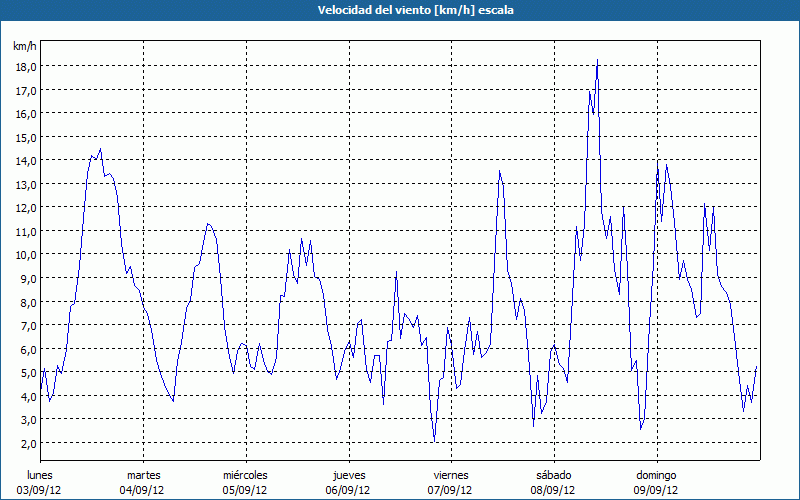
Task: Select the lunes 03/09/12 date label
Action: (39, 483)
